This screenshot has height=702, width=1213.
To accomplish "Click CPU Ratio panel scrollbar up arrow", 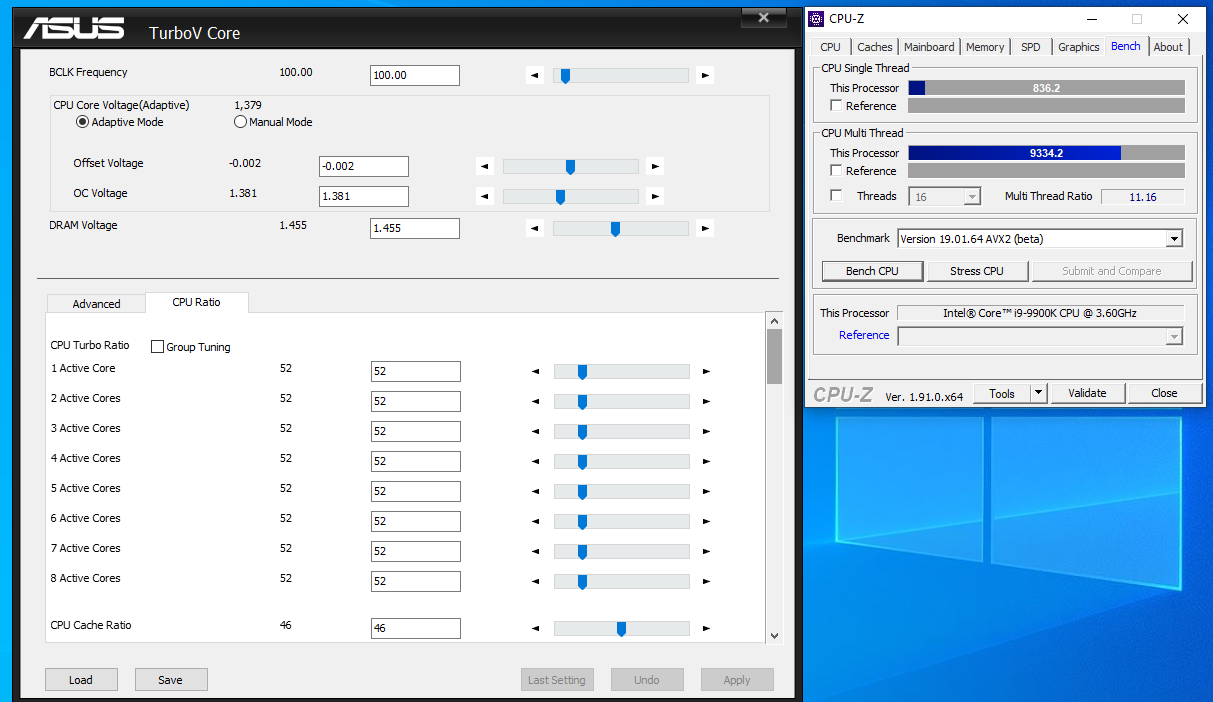I will click(x=774, y=320).
